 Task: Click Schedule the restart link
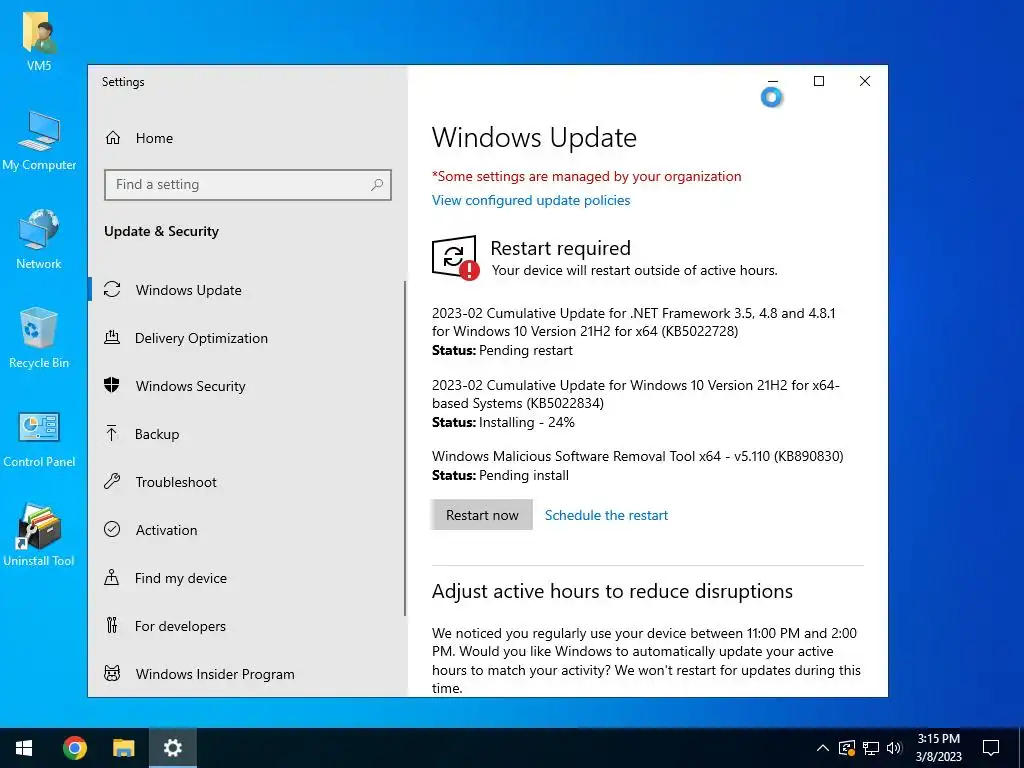606,515
